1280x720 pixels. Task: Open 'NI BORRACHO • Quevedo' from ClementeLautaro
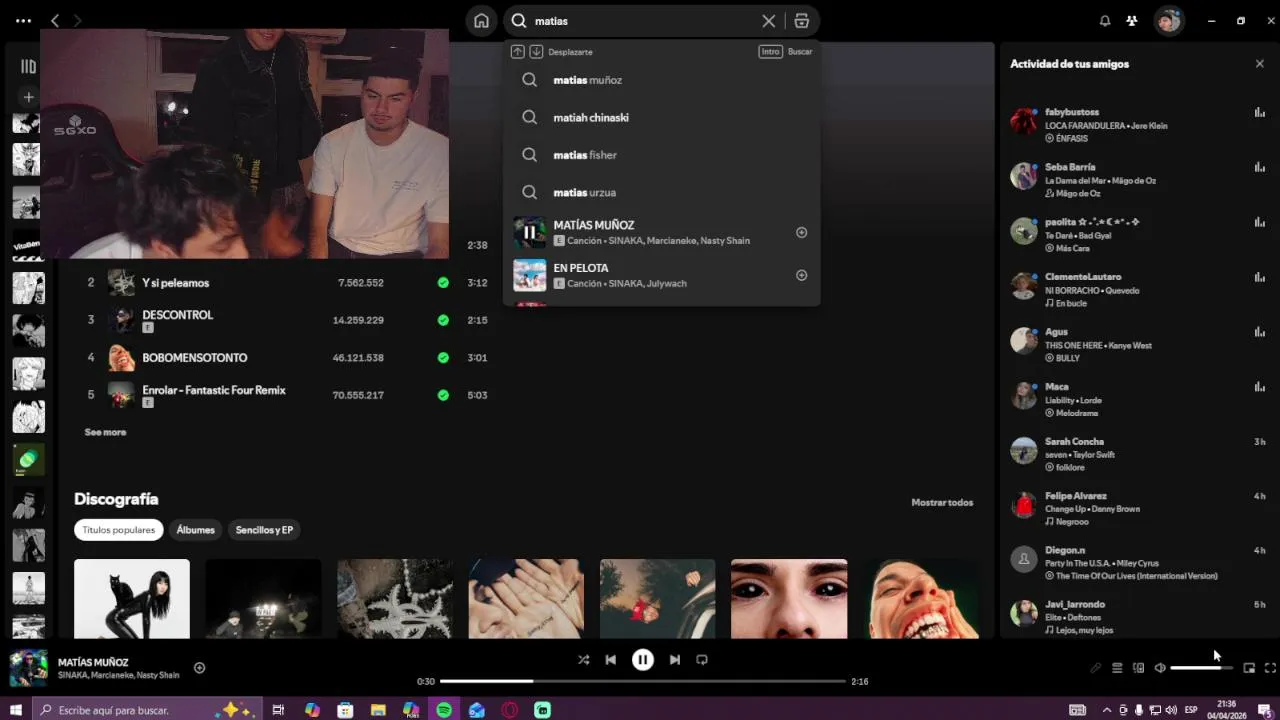point(1092,290)
